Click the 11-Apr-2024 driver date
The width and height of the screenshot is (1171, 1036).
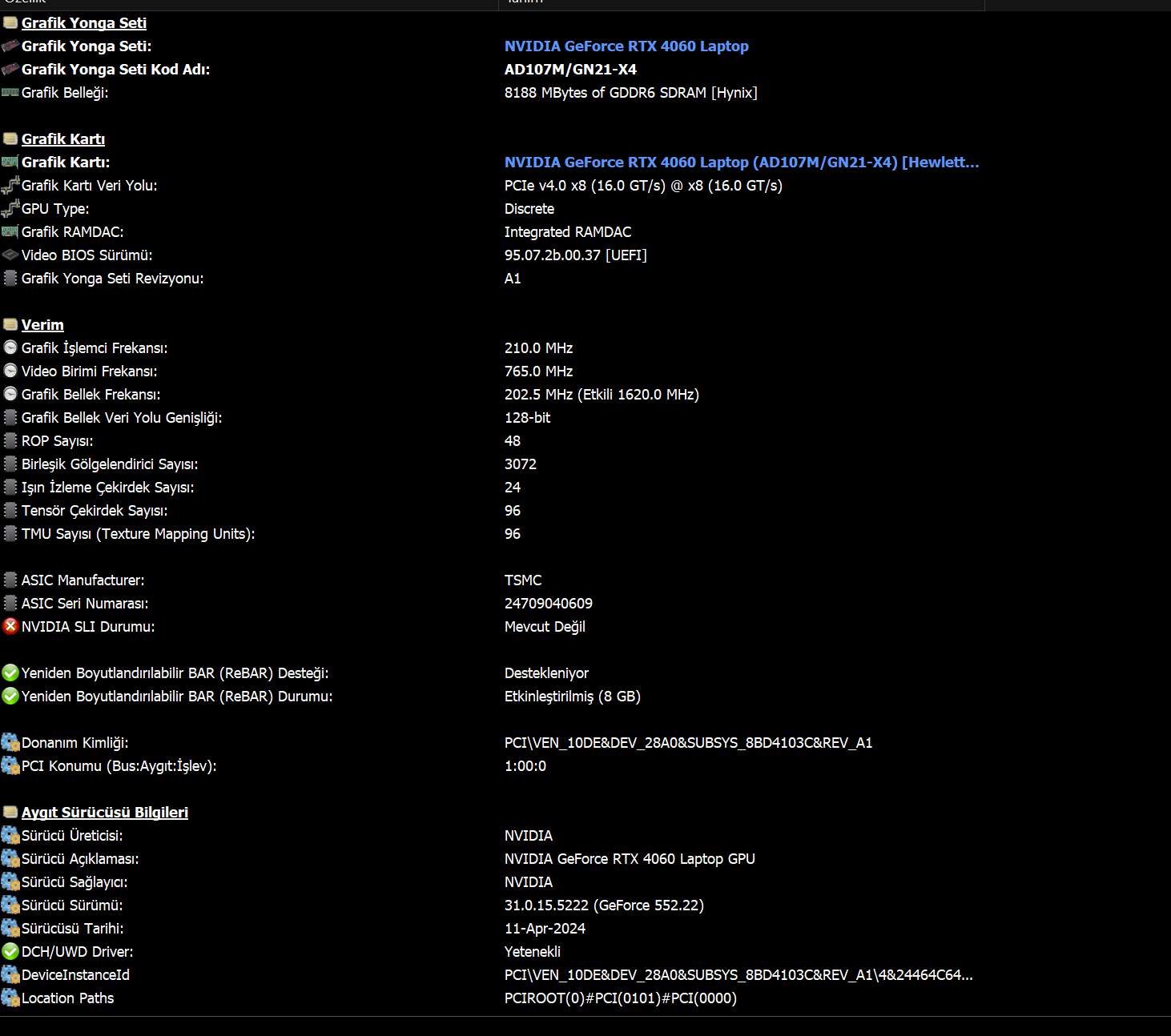click(545, 929)
